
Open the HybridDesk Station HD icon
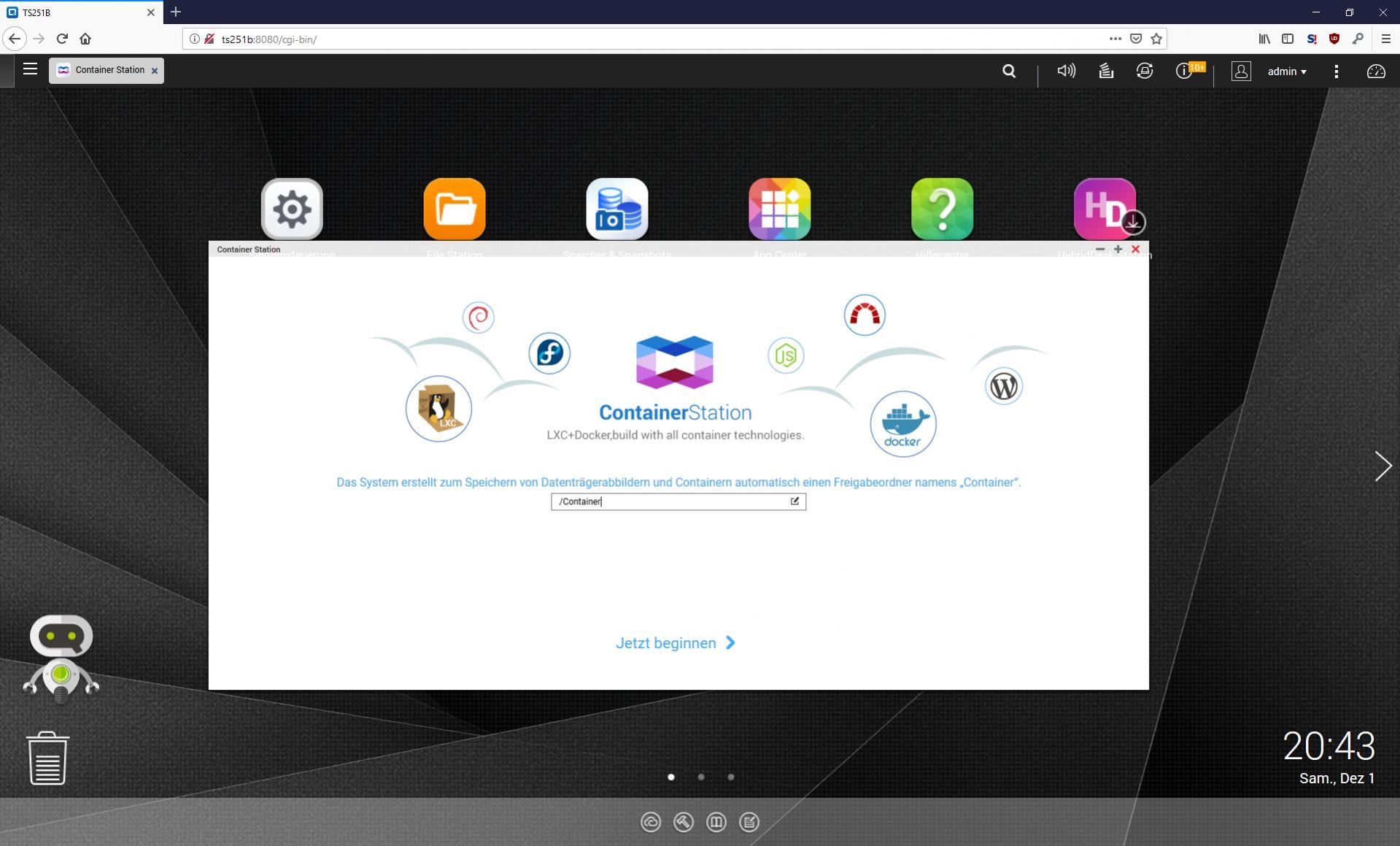1105,209
